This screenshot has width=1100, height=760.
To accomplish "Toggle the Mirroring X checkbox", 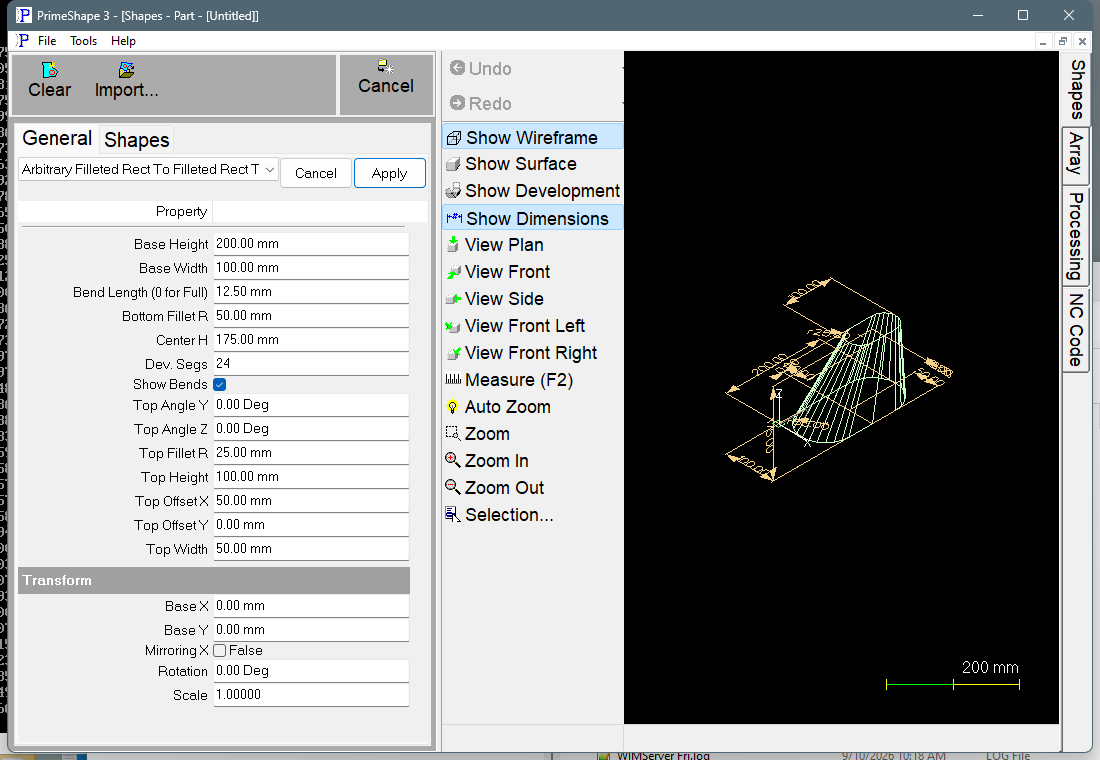I will point(220,651).
